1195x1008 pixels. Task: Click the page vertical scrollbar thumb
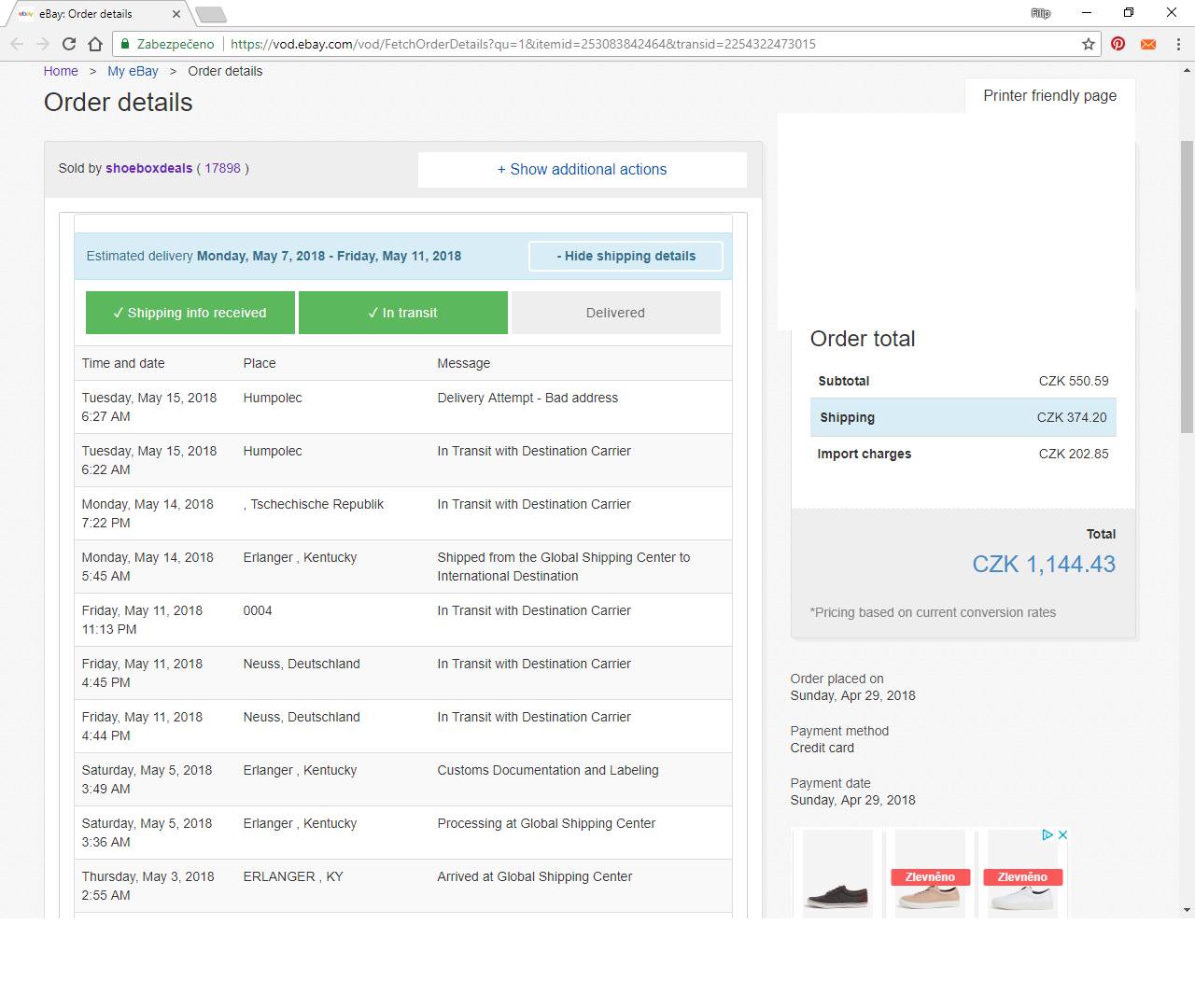pyautogui.click(x=1187, y=287)
